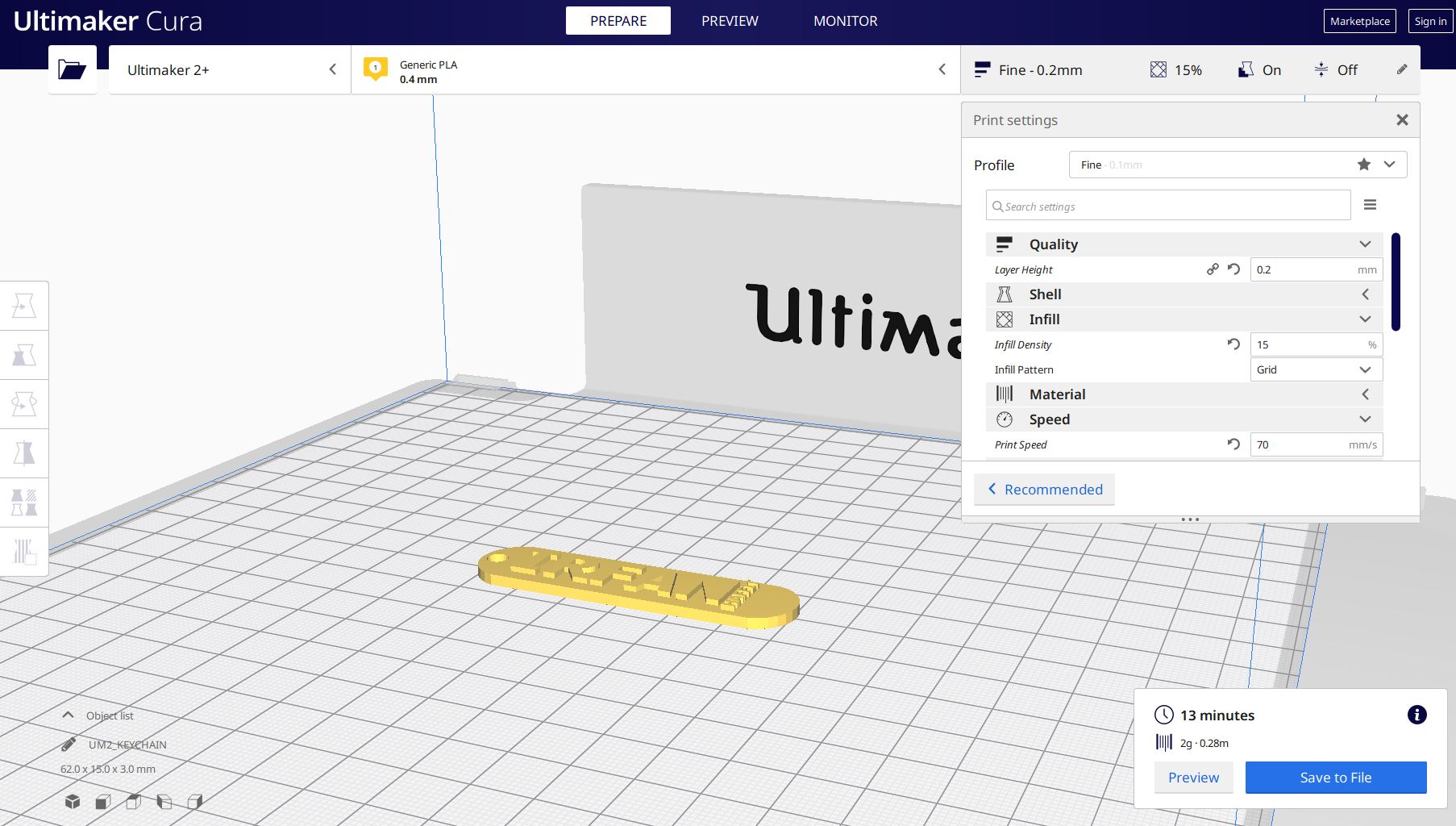Viewport: 1456px width, 826px height.
Task: Click the settings panel resize handle dots
Action: tap(1190, 519)
